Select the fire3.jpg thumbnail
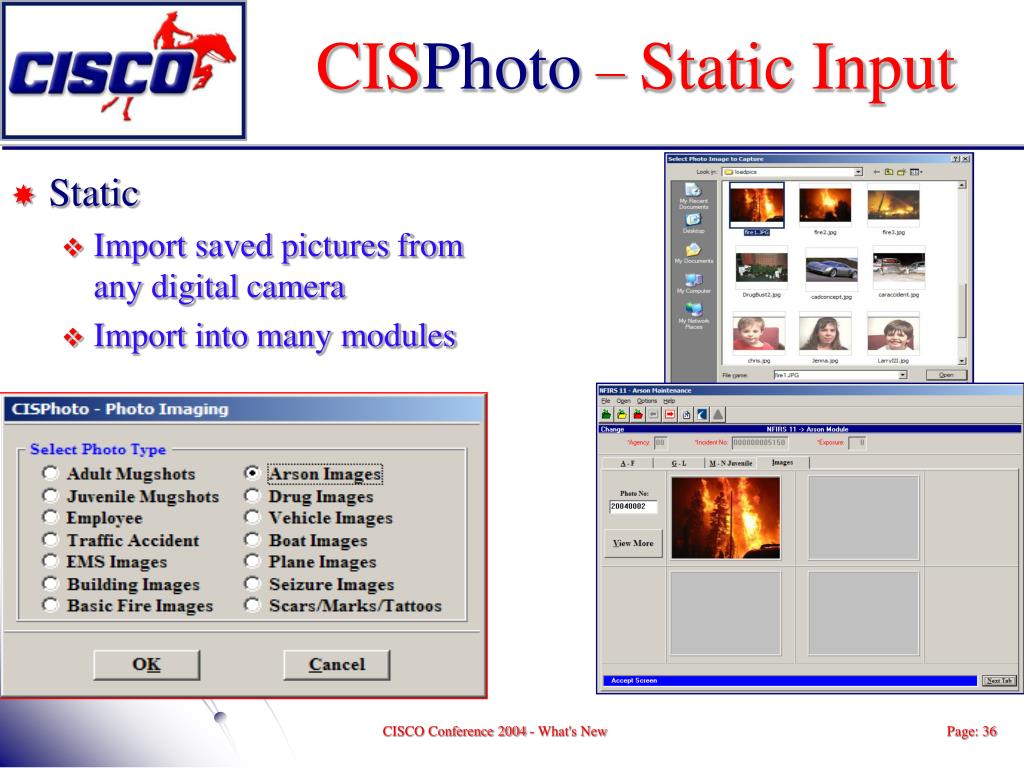This screenshot has height=768, width=1024. (x=893, y=205)
